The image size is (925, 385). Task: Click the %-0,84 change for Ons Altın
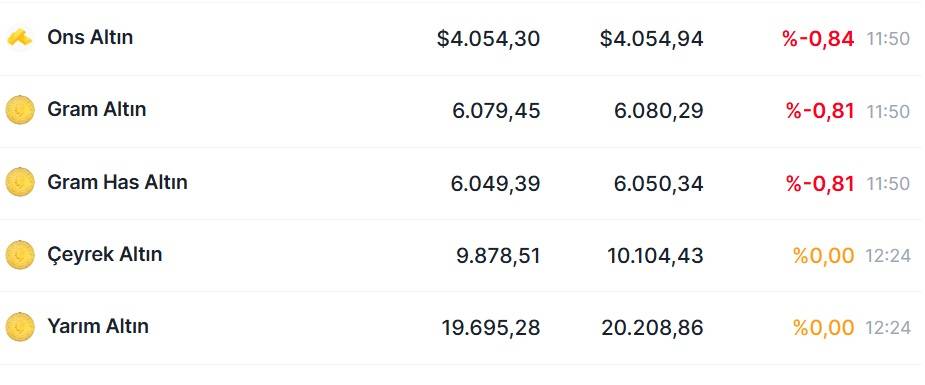point(818,39)
